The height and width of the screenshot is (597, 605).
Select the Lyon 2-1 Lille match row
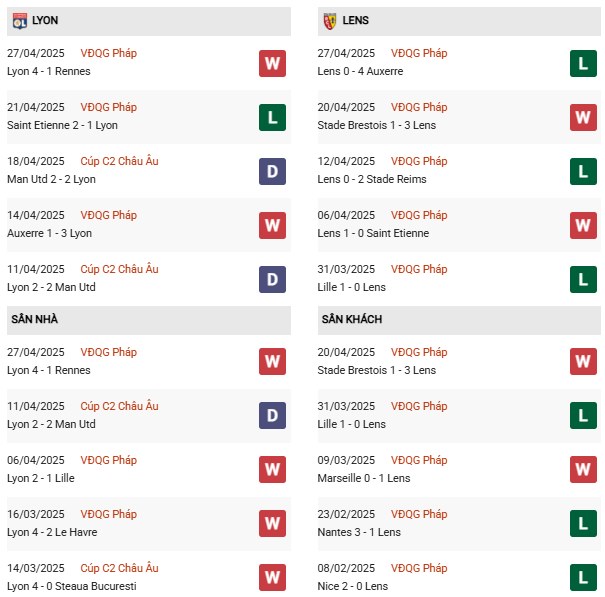point(149,470)
